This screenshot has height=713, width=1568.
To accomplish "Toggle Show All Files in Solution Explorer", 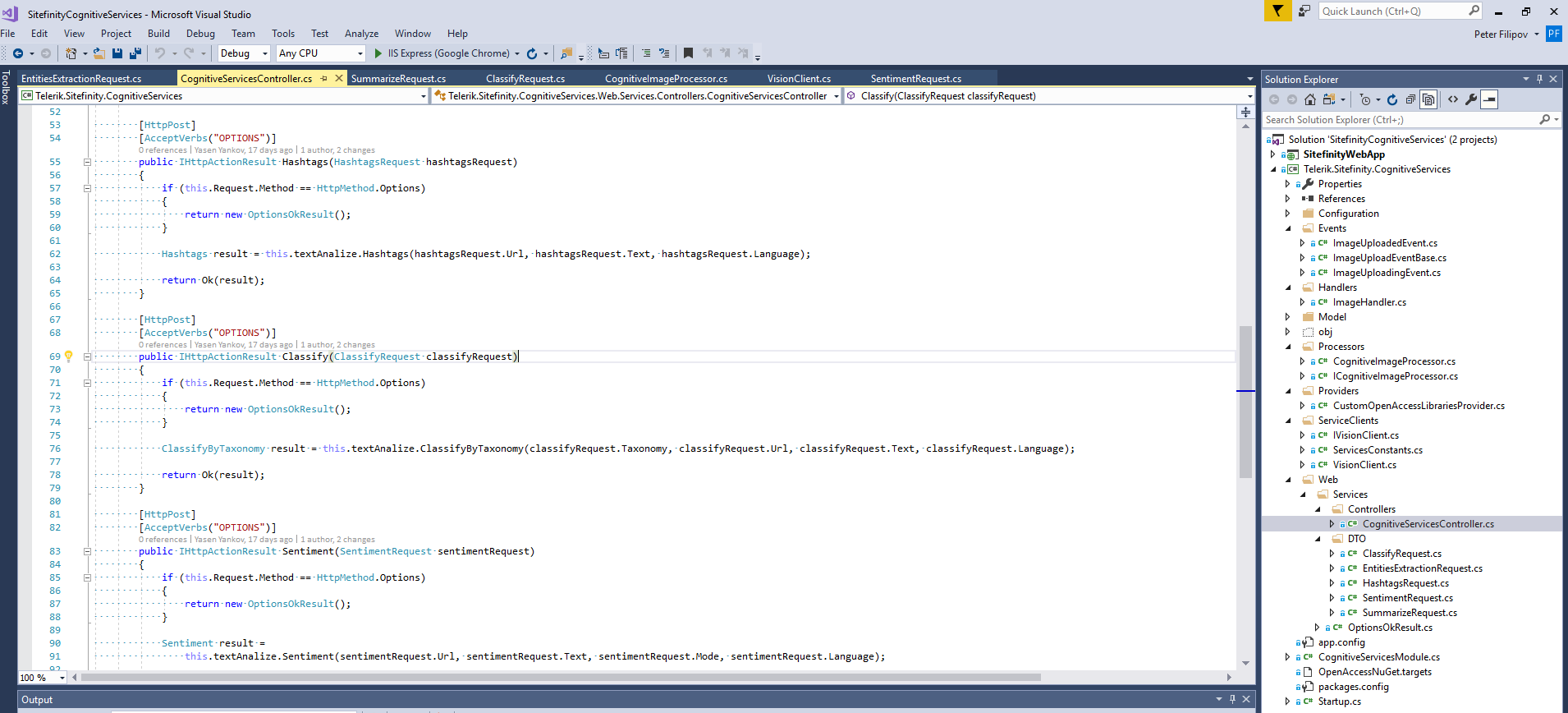I will [1428, 99].
